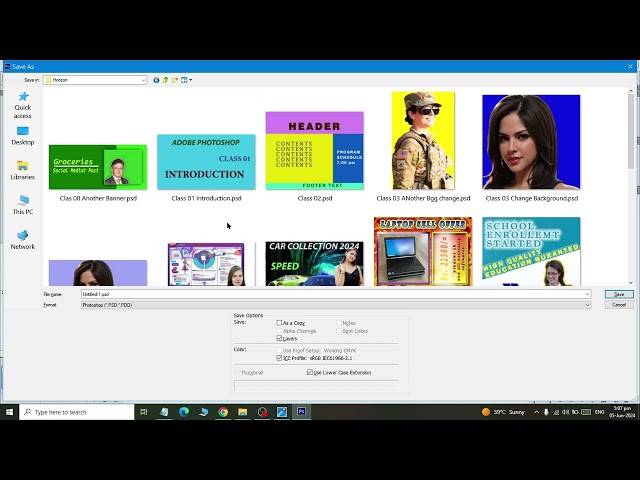Toggle ICC Profile sRGB checkbox

tap(279, 358)
